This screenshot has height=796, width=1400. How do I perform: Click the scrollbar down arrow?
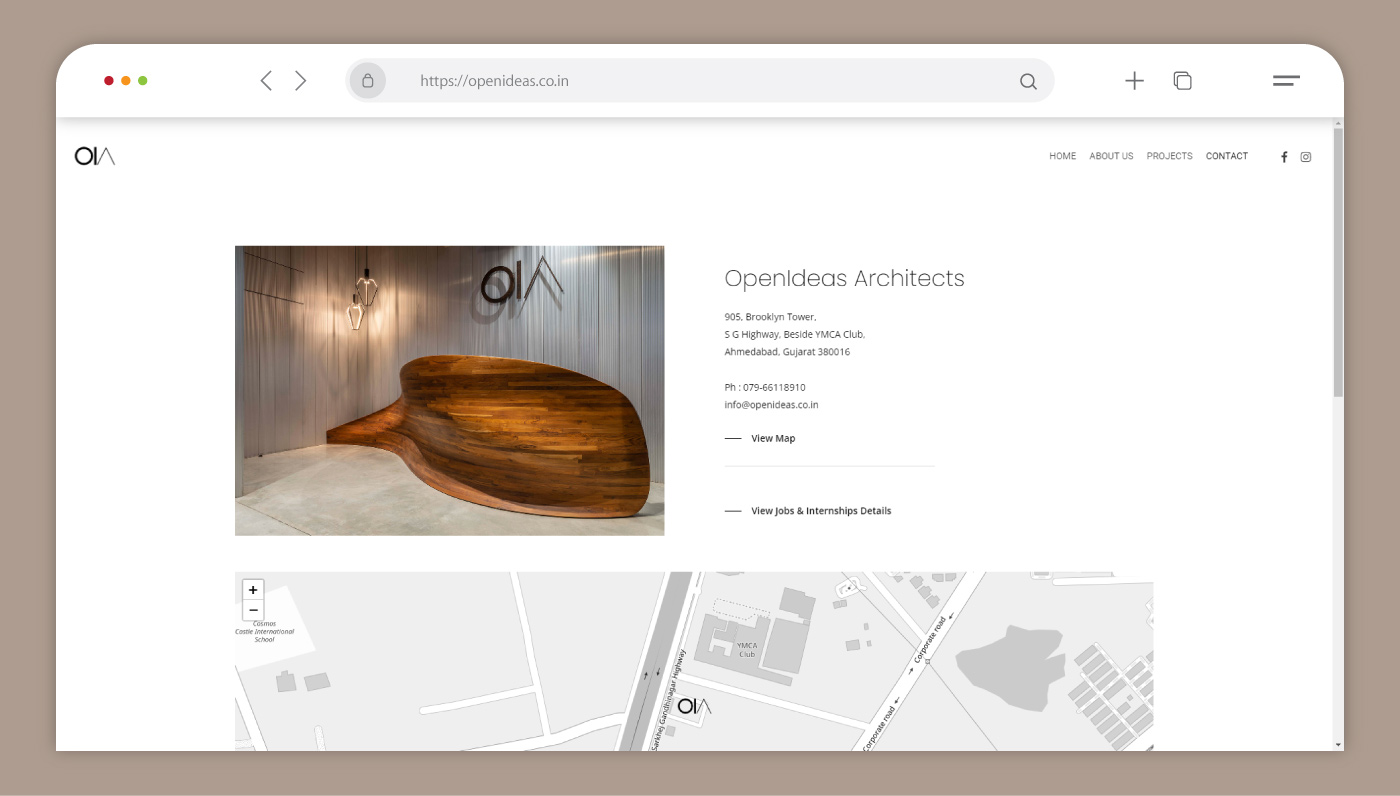1338,745
